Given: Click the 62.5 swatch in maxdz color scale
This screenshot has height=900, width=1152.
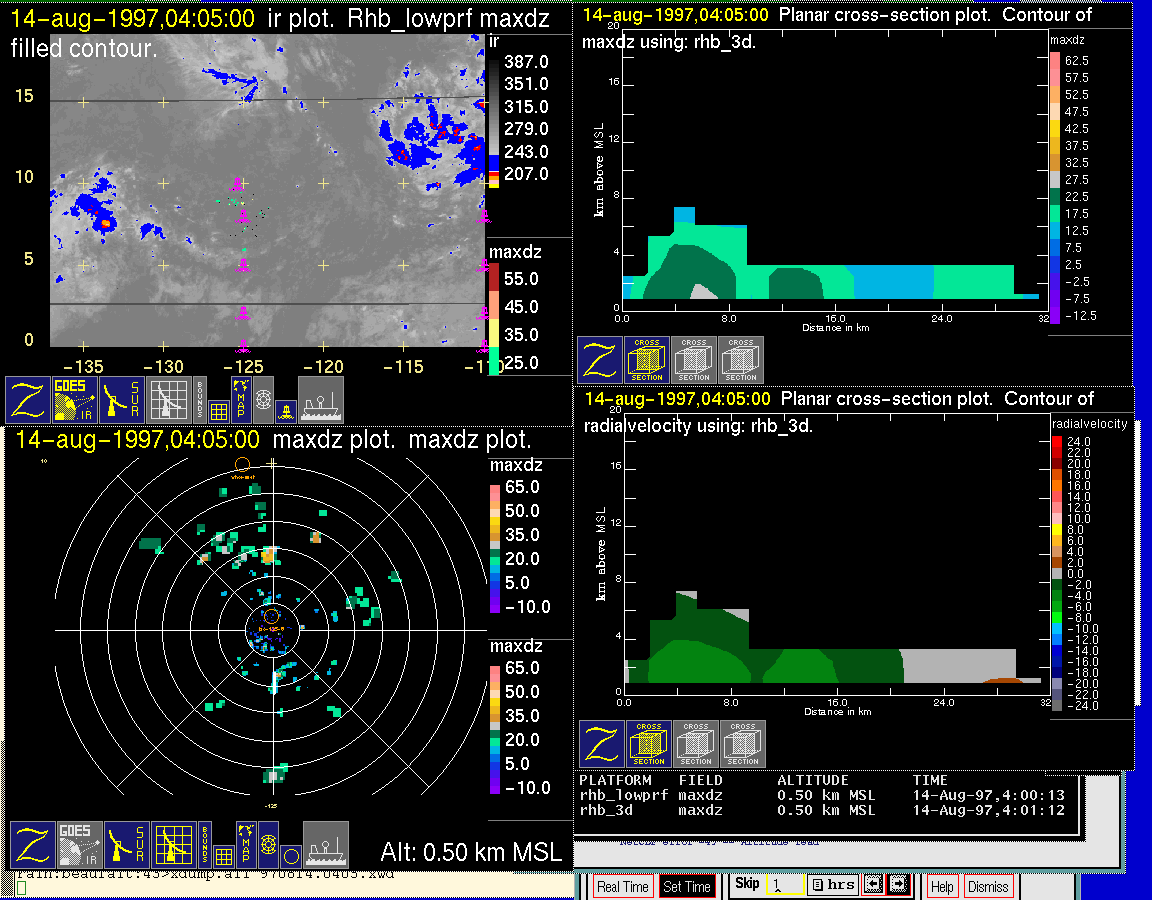Looking at the screenshot, I should [x=1054, y=60].
